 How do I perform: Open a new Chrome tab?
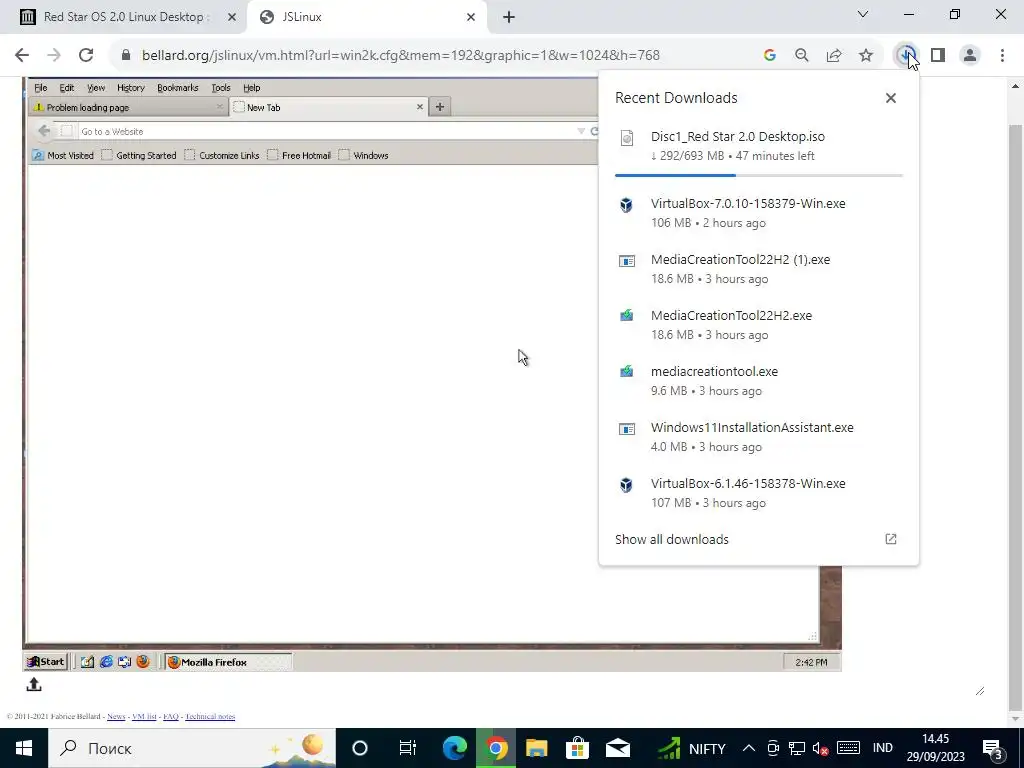[x=509, y=18]
